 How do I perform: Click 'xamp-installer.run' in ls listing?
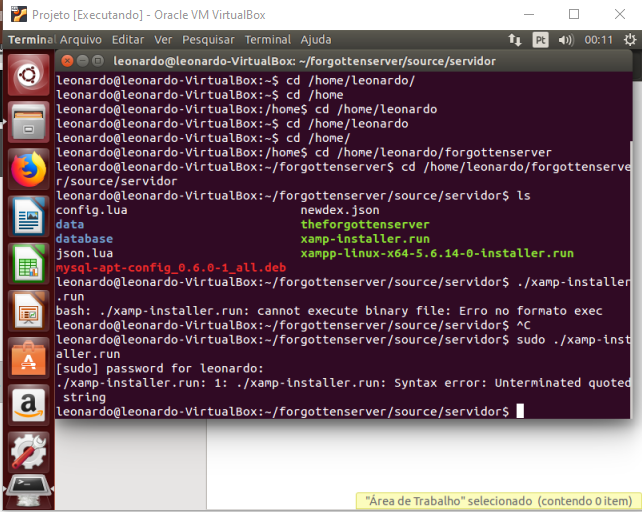pyautogui.click(x=365, y=239)
